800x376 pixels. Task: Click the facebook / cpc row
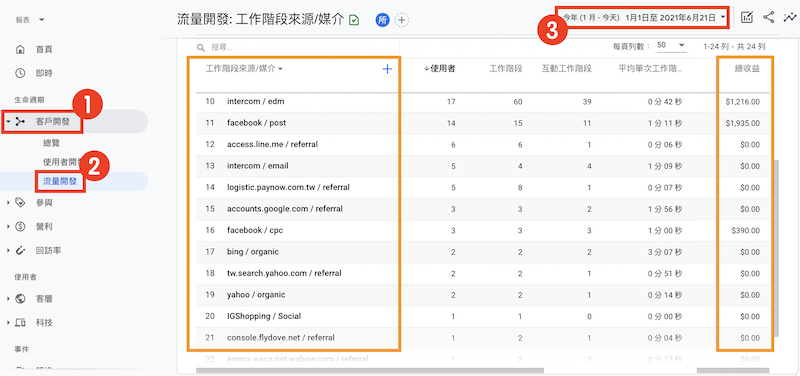tap(482, 230)
